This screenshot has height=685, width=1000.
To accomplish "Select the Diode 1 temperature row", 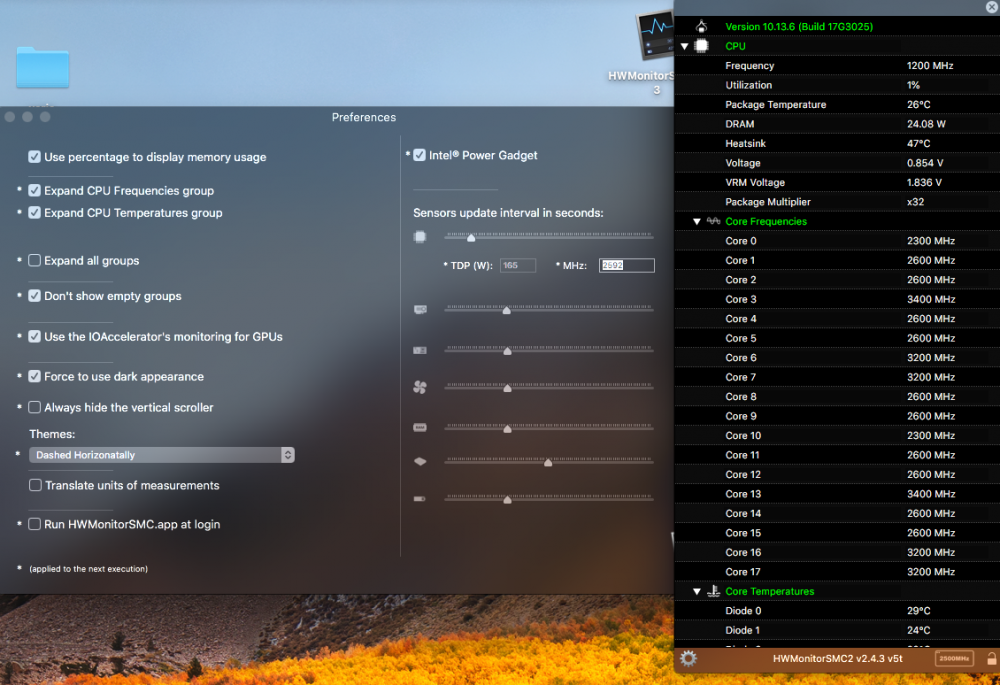I will click(x=837, y=630).
